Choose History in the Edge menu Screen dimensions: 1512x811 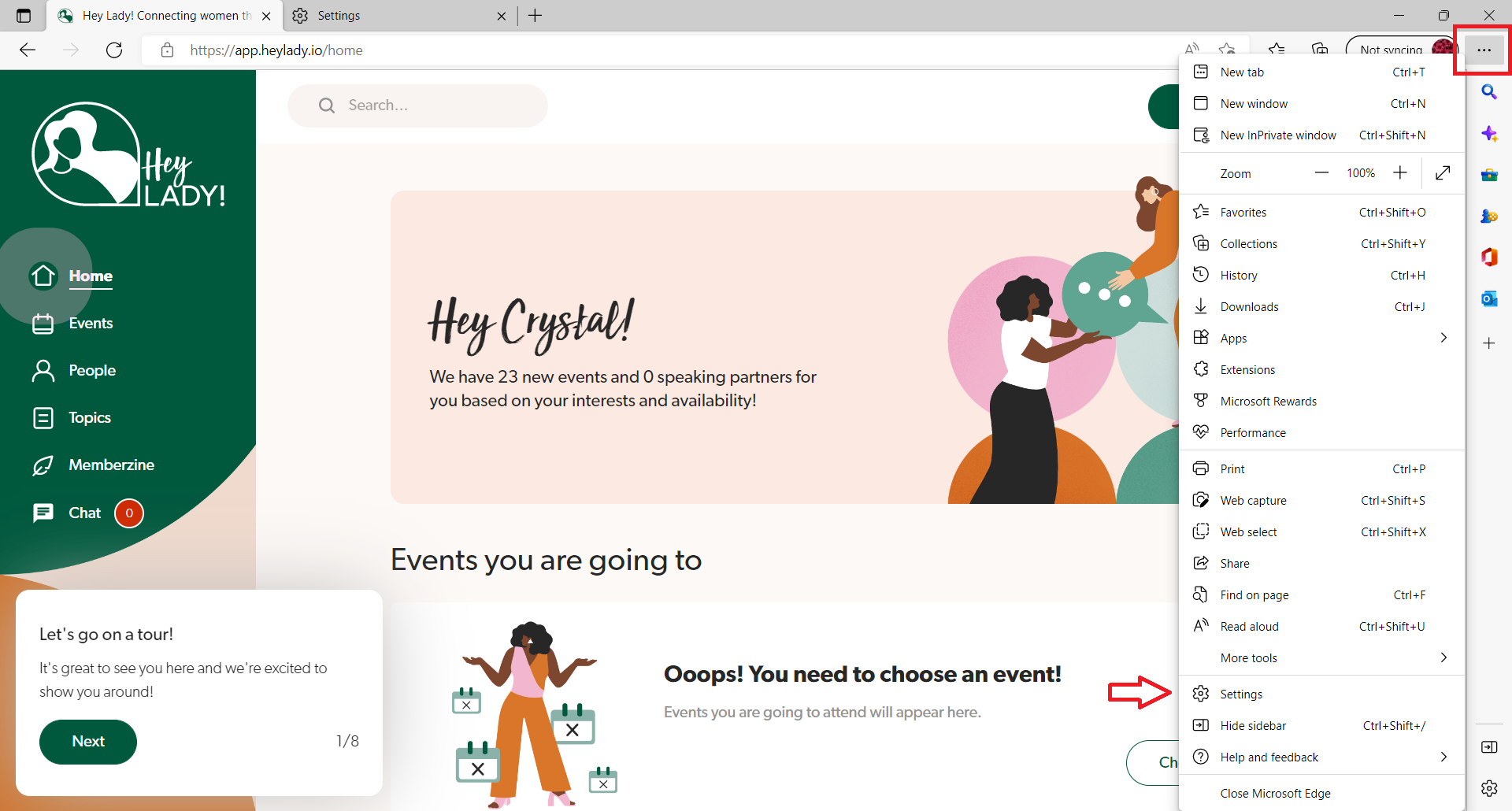coord(1321,275)
